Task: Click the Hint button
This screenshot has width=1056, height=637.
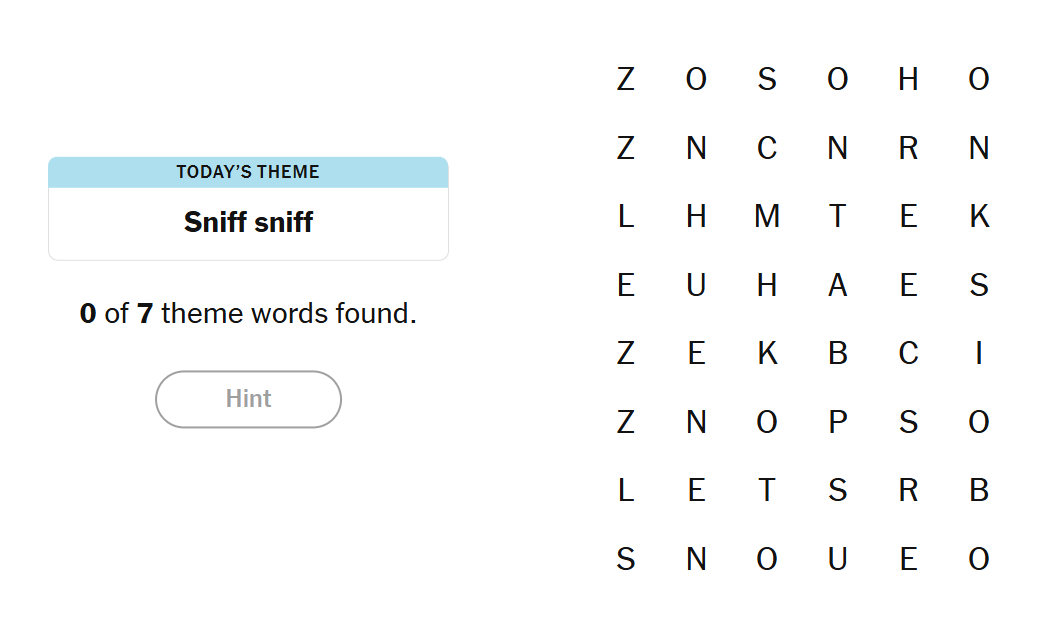Action: (248, 399)
